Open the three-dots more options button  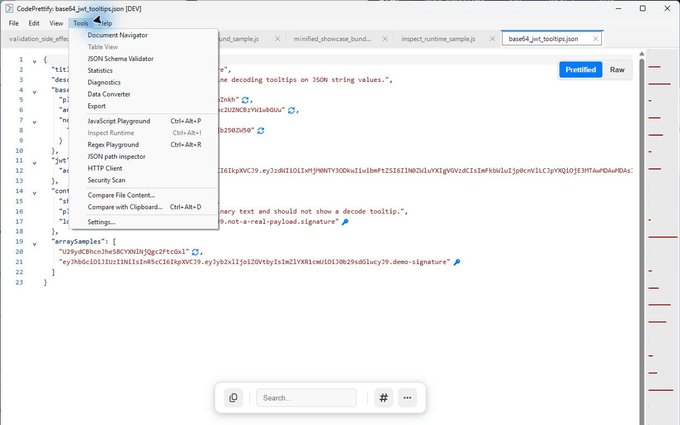[x=407, y=398]
